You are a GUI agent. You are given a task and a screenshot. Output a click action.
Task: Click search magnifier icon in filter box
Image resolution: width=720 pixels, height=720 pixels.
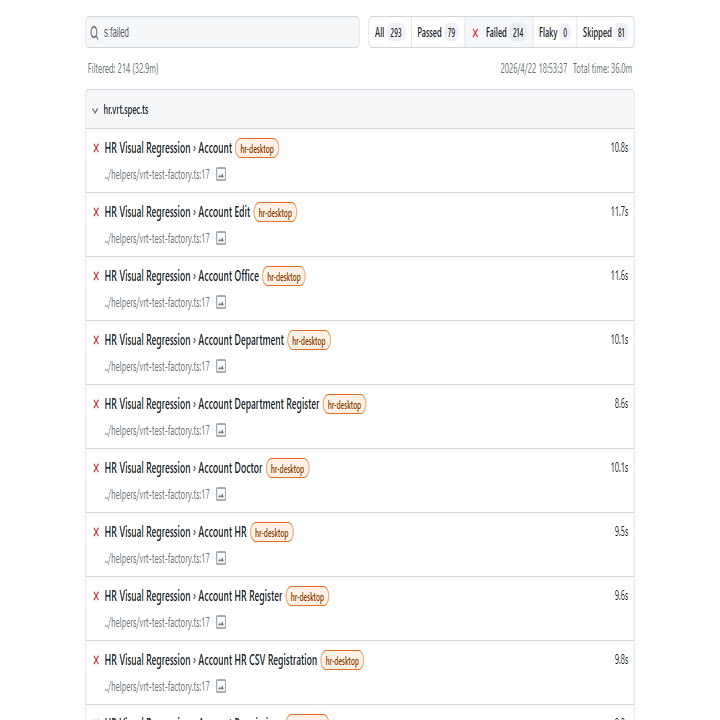coord(95,33)
